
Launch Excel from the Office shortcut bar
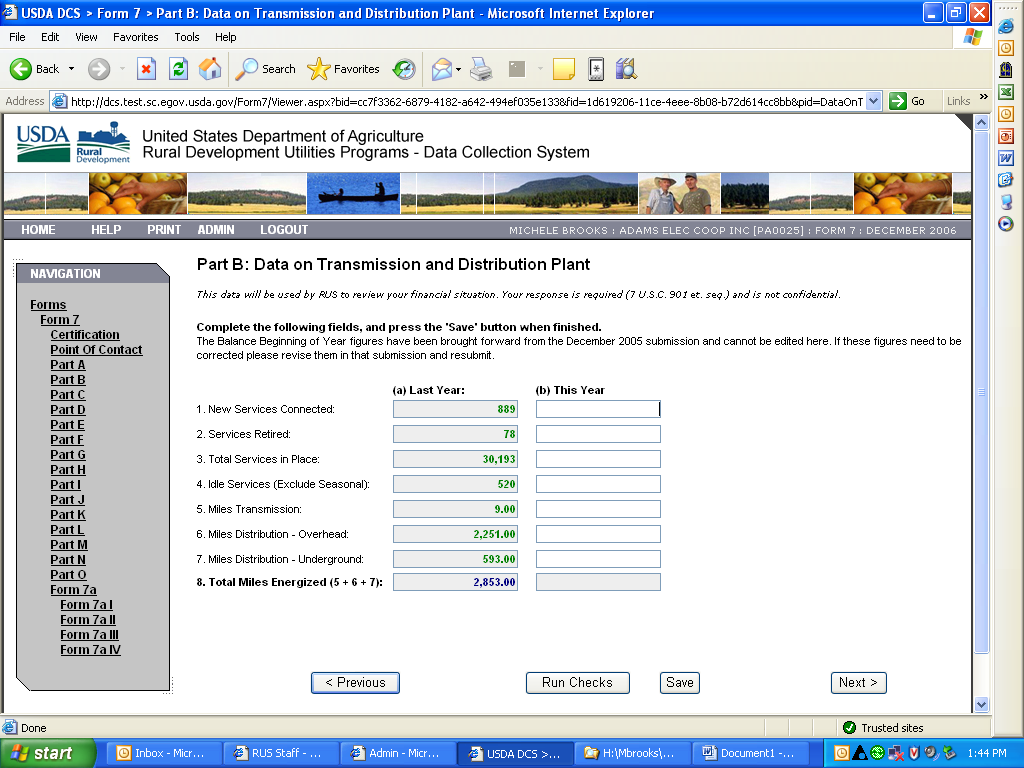(x=1006, y=91)
